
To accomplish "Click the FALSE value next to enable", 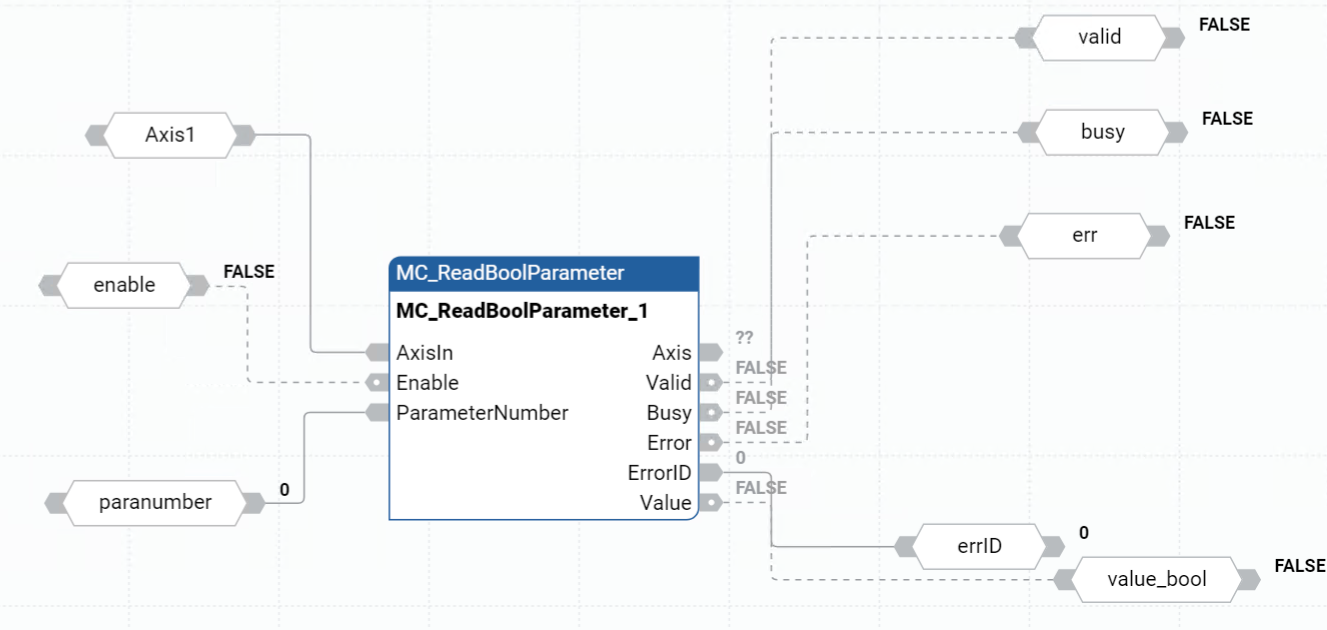I will 248,271.
